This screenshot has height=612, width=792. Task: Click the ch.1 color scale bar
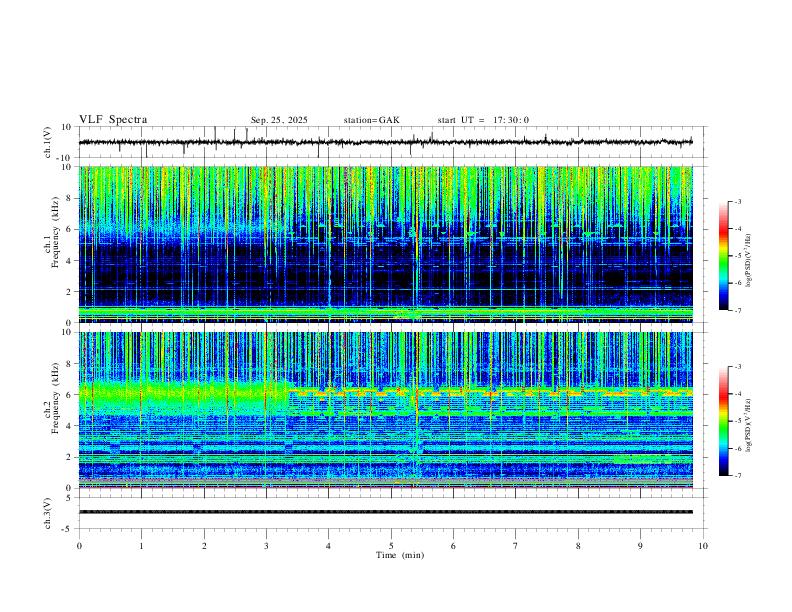tap(723, 256)
